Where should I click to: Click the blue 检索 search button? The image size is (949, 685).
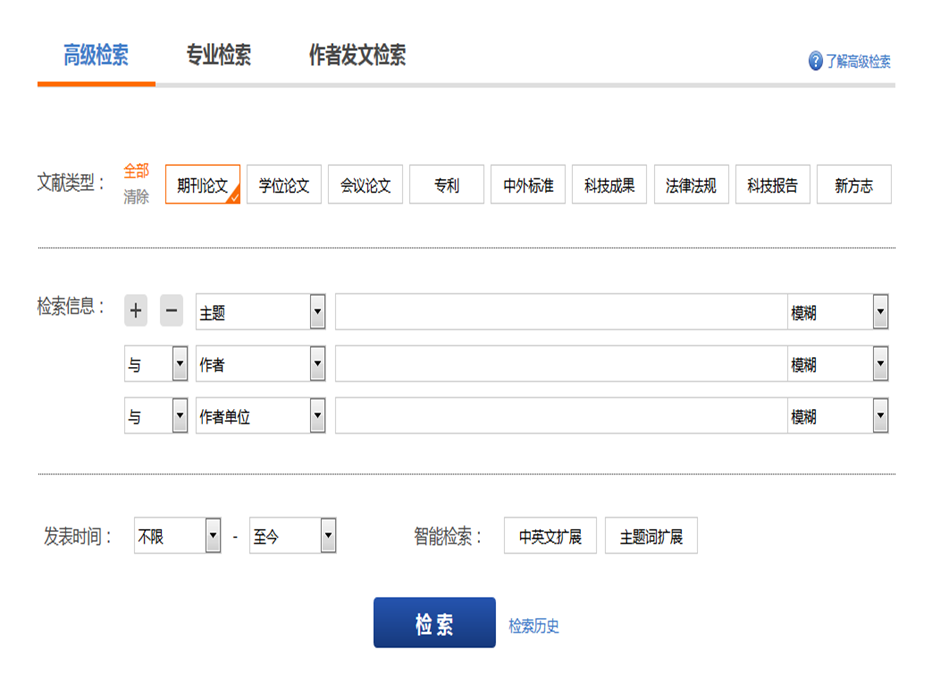coord(435,623)
